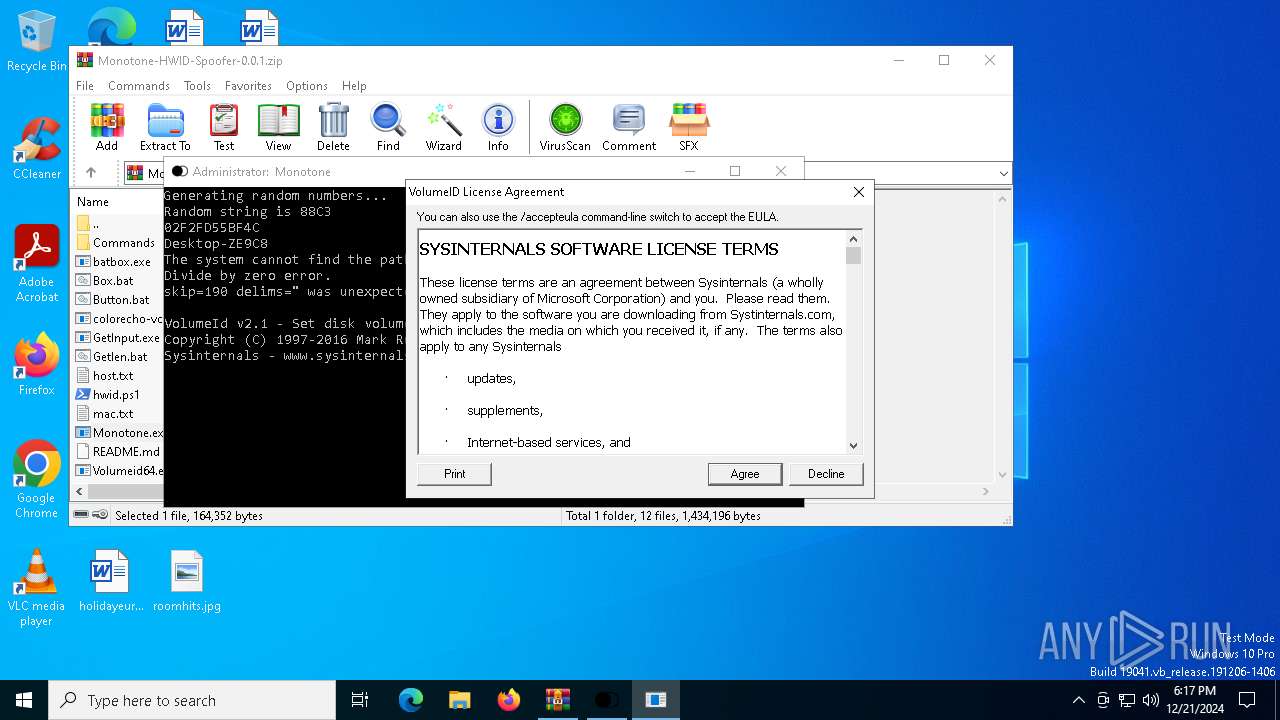Expand the WinRAR address bar dropdown
The width and height of the screenshot is (1280, 720).
(x=1003, y=174)
